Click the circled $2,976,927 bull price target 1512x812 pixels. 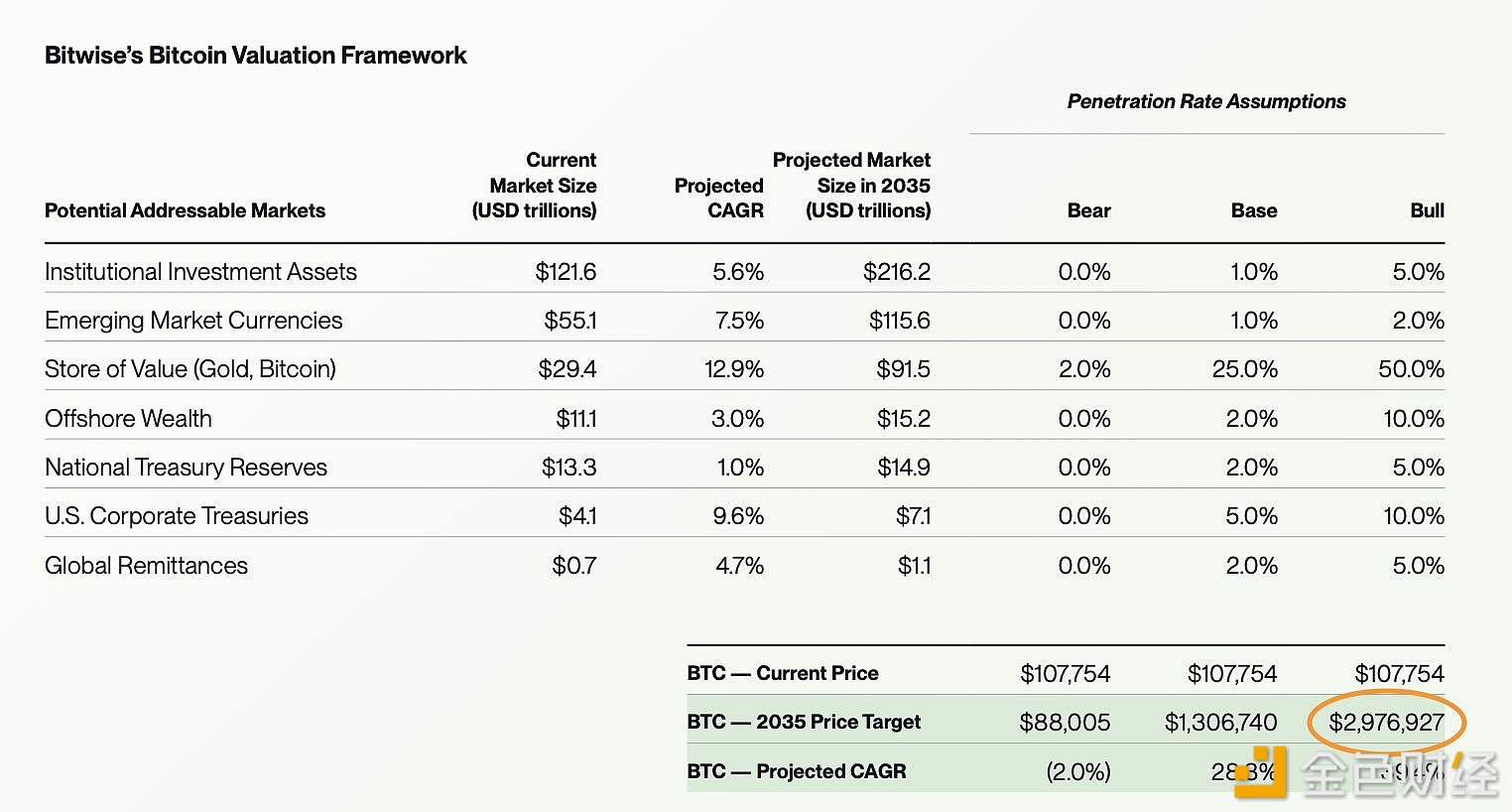1386,722
